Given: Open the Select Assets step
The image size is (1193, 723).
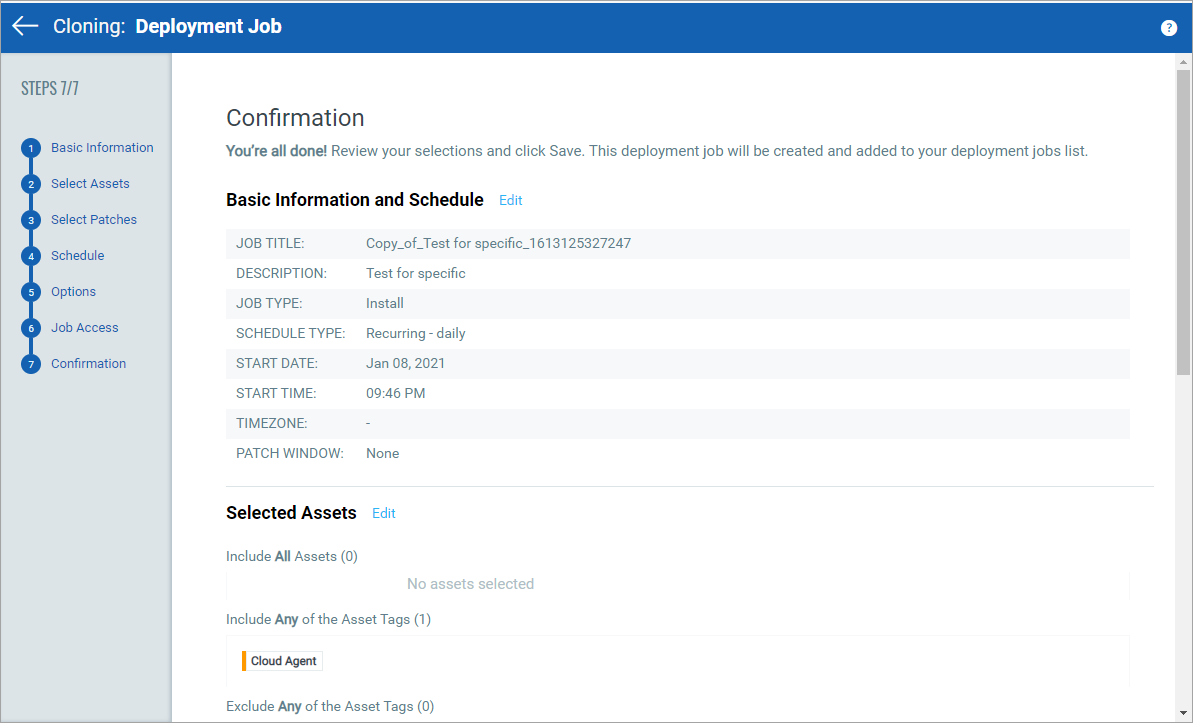Looking at the screenshot, I should 90,184.
